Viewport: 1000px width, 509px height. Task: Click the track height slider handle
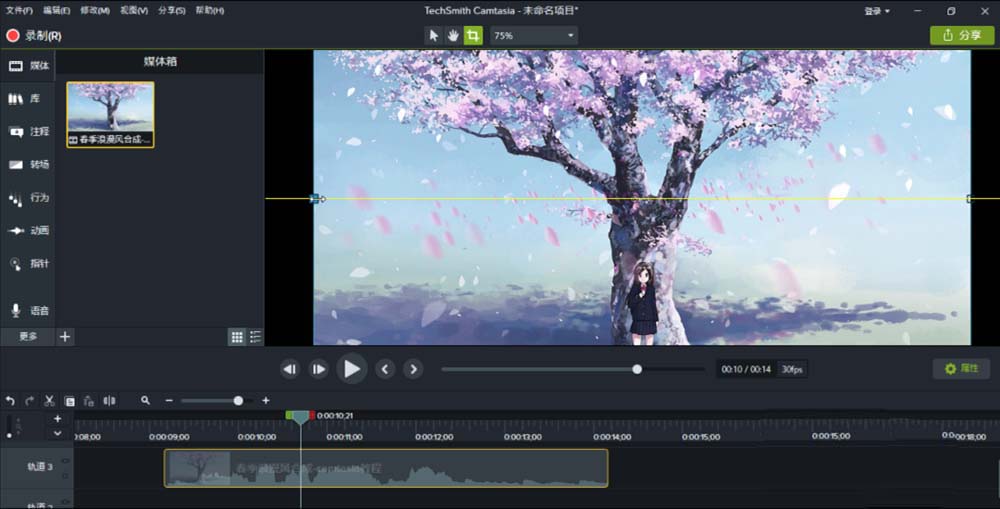point(9,435)
